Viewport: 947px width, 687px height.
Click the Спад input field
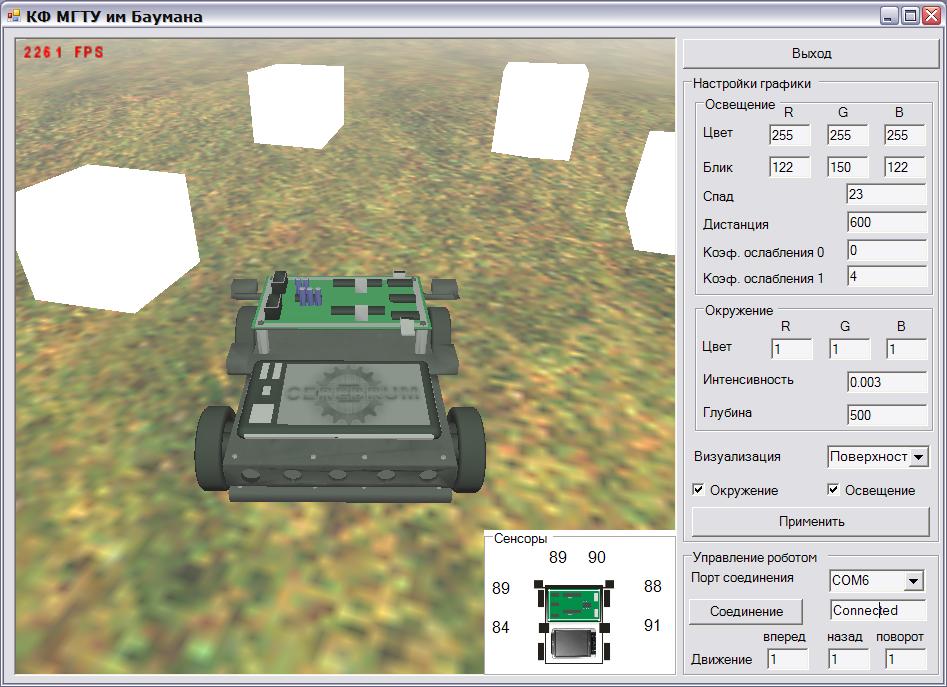(886, 196)
